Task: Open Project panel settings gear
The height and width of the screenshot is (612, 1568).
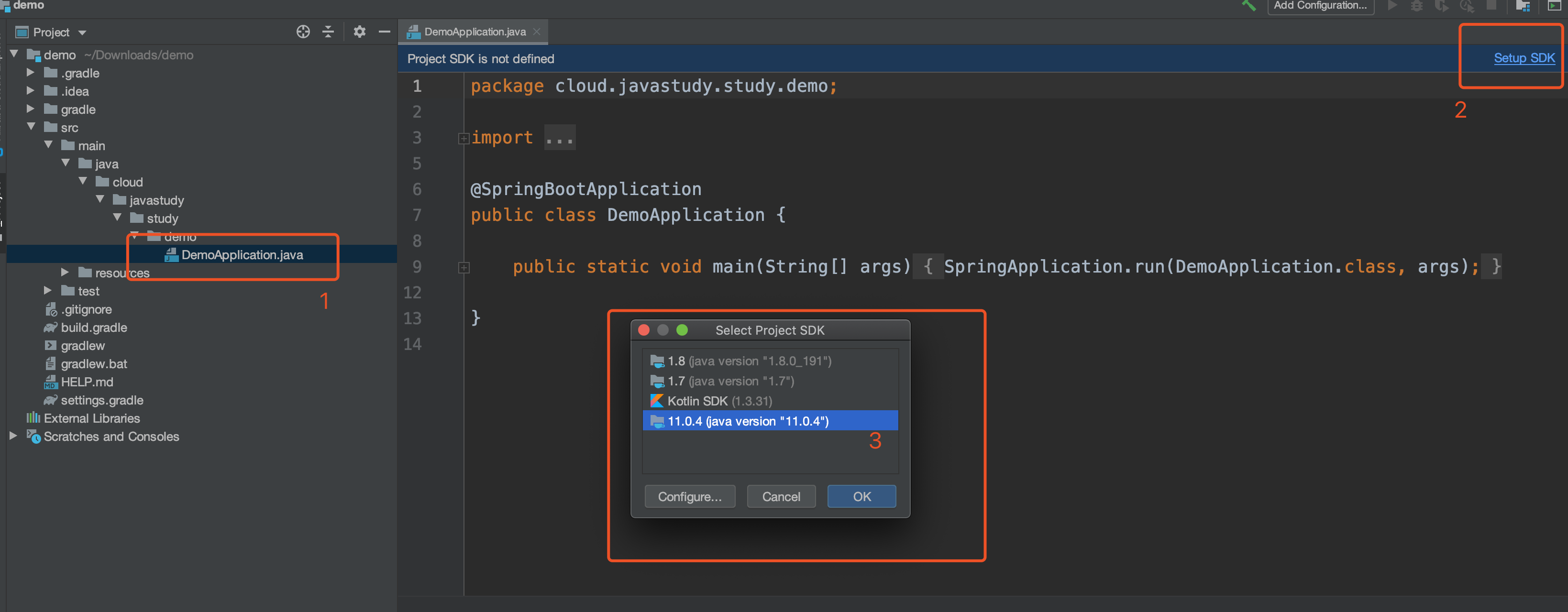Action: (359, 32)
